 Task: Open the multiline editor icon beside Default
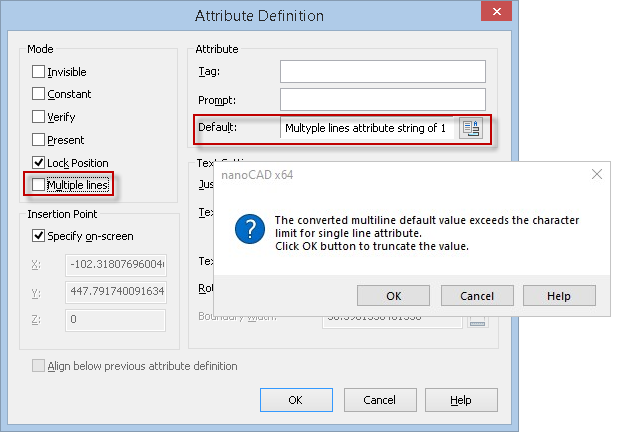471,128
